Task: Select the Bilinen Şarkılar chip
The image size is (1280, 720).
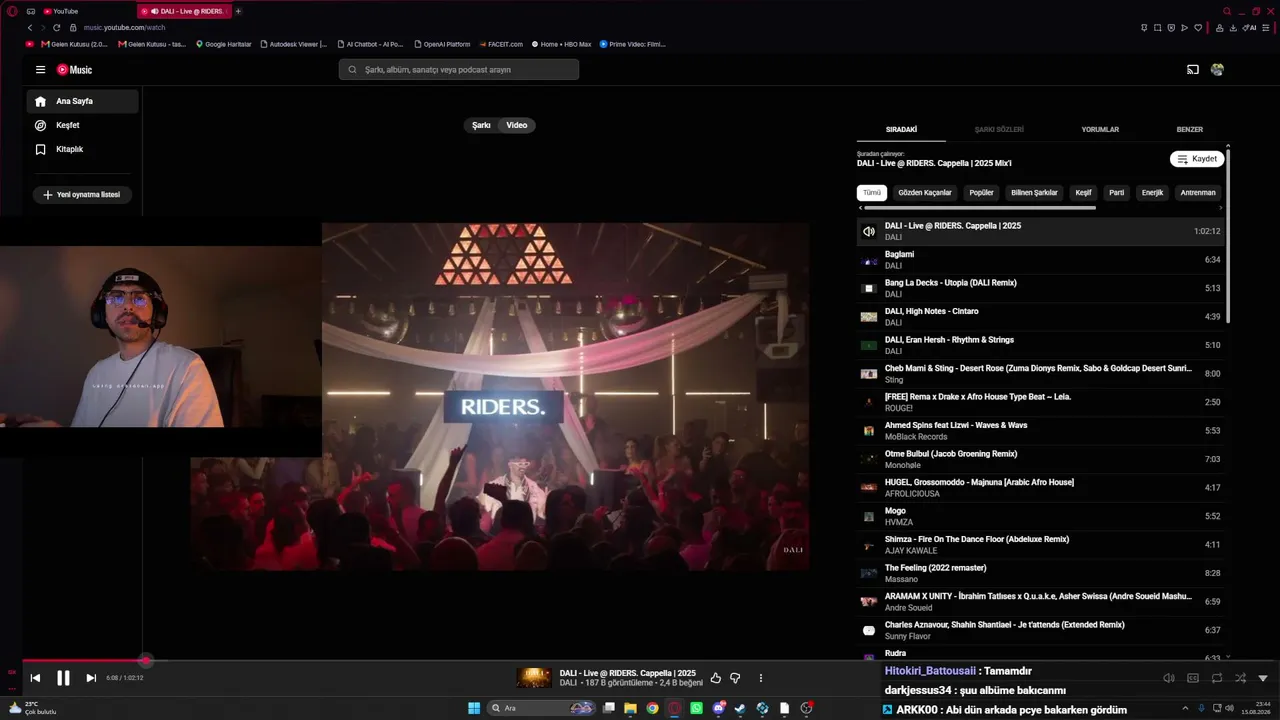Action: pos(1034,193)
